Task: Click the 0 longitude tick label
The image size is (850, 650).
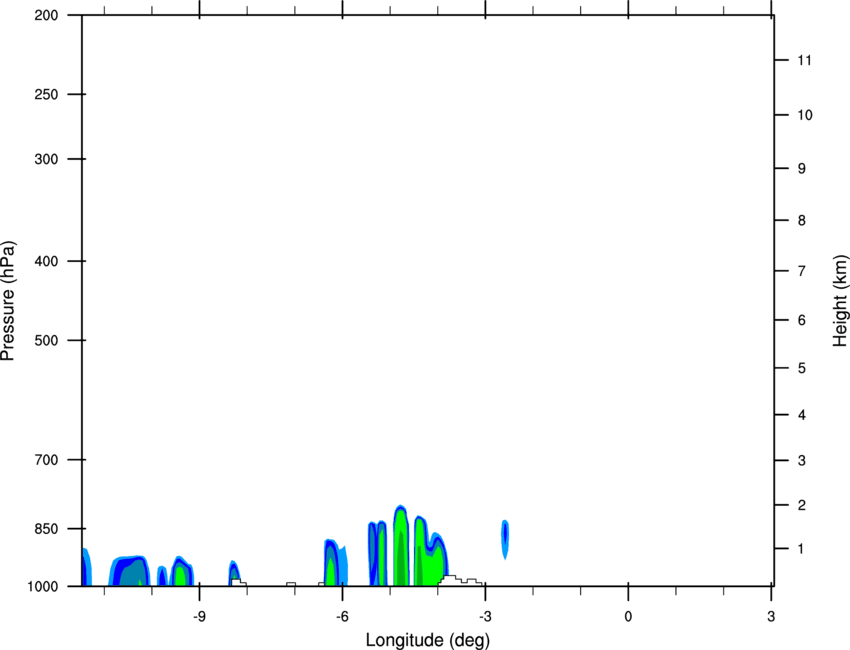Action: pos(628,617)
